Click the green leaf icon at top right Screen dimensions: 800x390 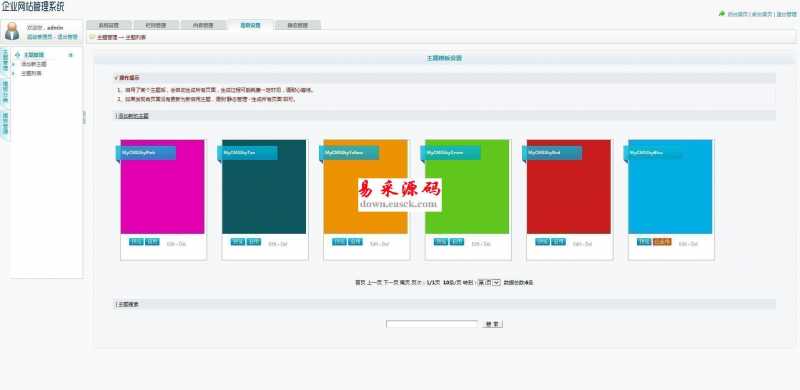tap(722, 14)
